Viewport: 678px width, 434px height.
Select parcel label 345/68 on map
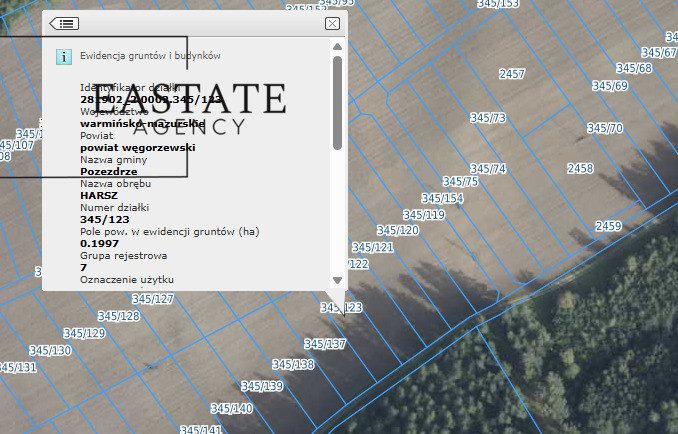[634, 68]
